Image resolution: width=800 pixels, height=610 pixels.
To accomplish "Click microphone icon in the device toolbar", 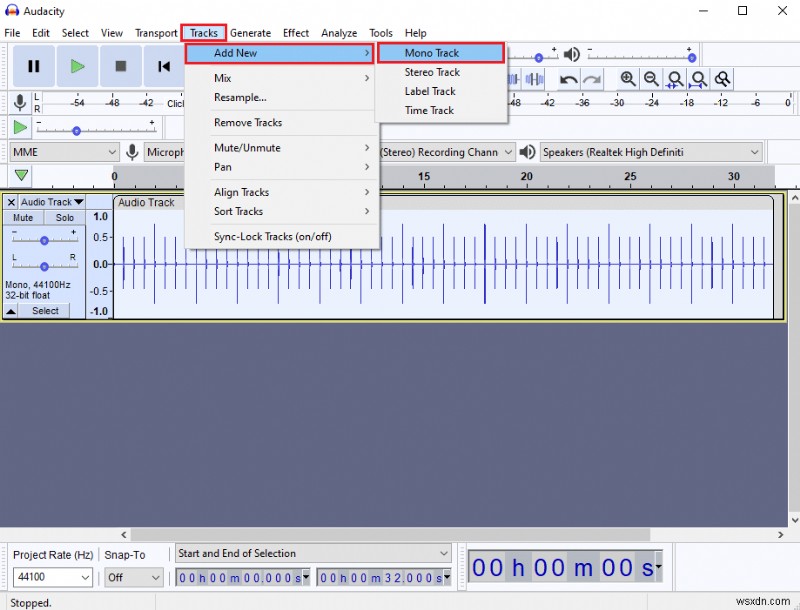I will [x=132, y=152].
